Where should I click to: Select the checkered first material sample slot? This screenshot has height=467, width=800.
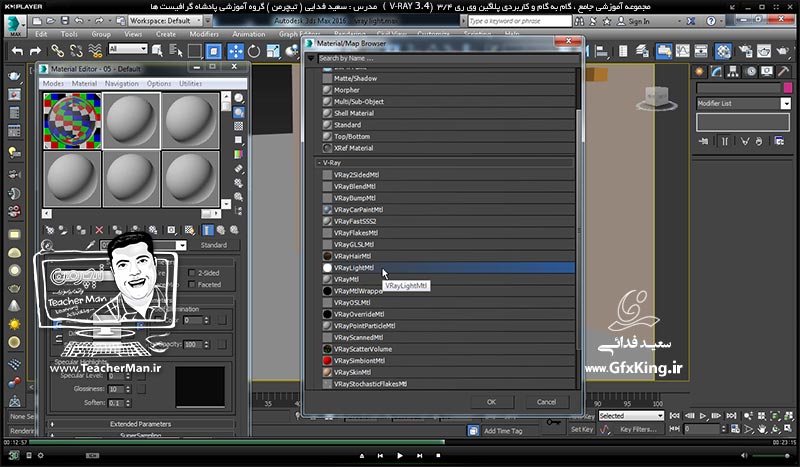click(72, 120)
